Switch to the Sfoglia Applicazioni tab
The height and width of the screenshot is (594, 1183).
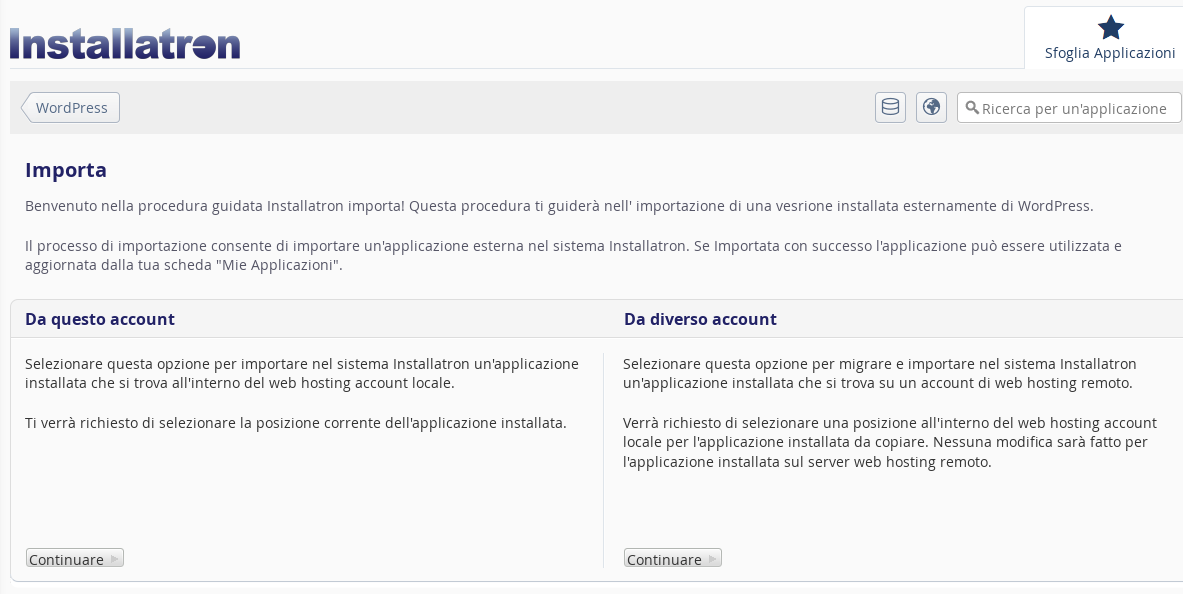(1109, 38)
